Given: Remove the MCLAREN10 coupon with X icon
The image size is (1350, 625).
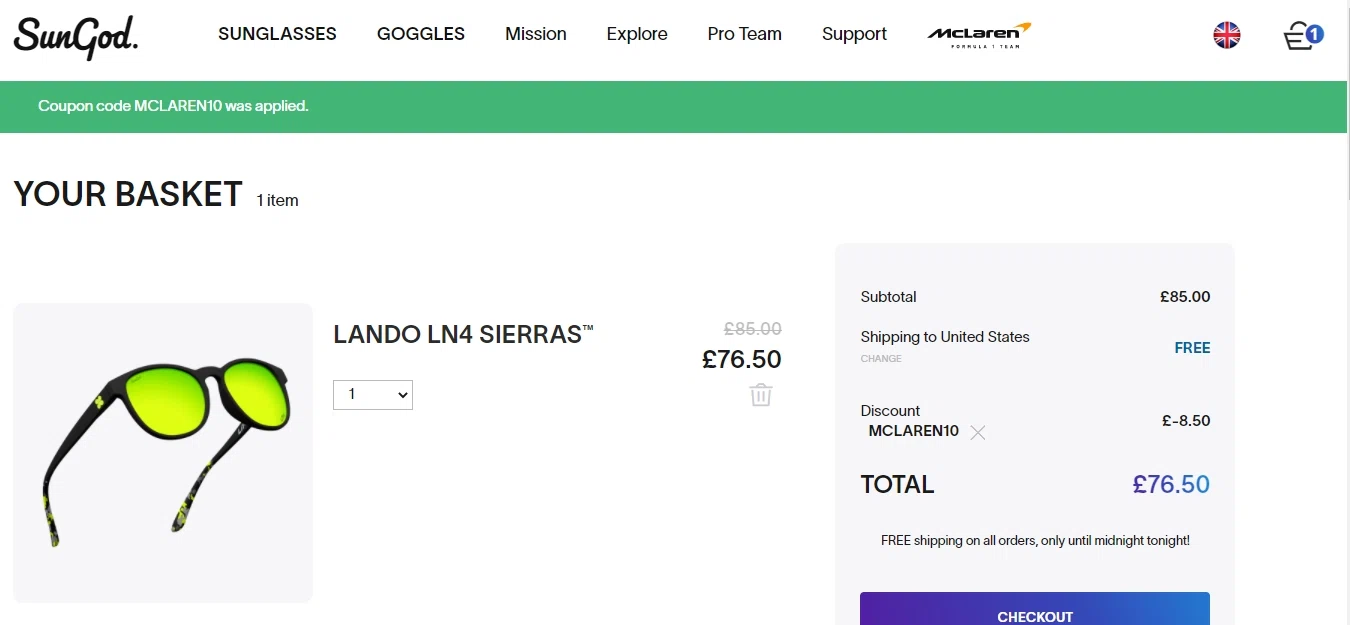Looking at the screenshot, I should pos(978,432).
